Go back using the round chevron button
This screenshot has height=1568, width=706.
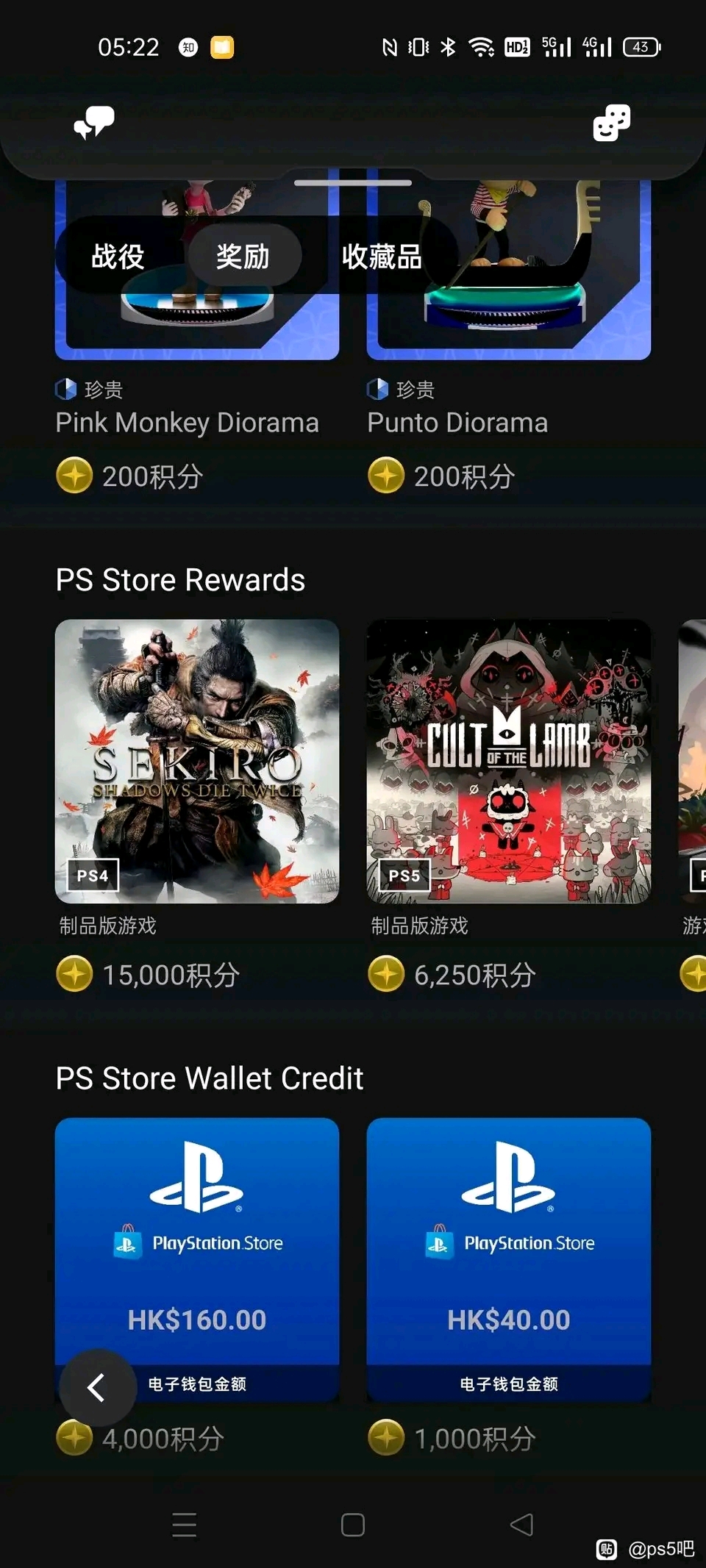(x=97, y=1387)
